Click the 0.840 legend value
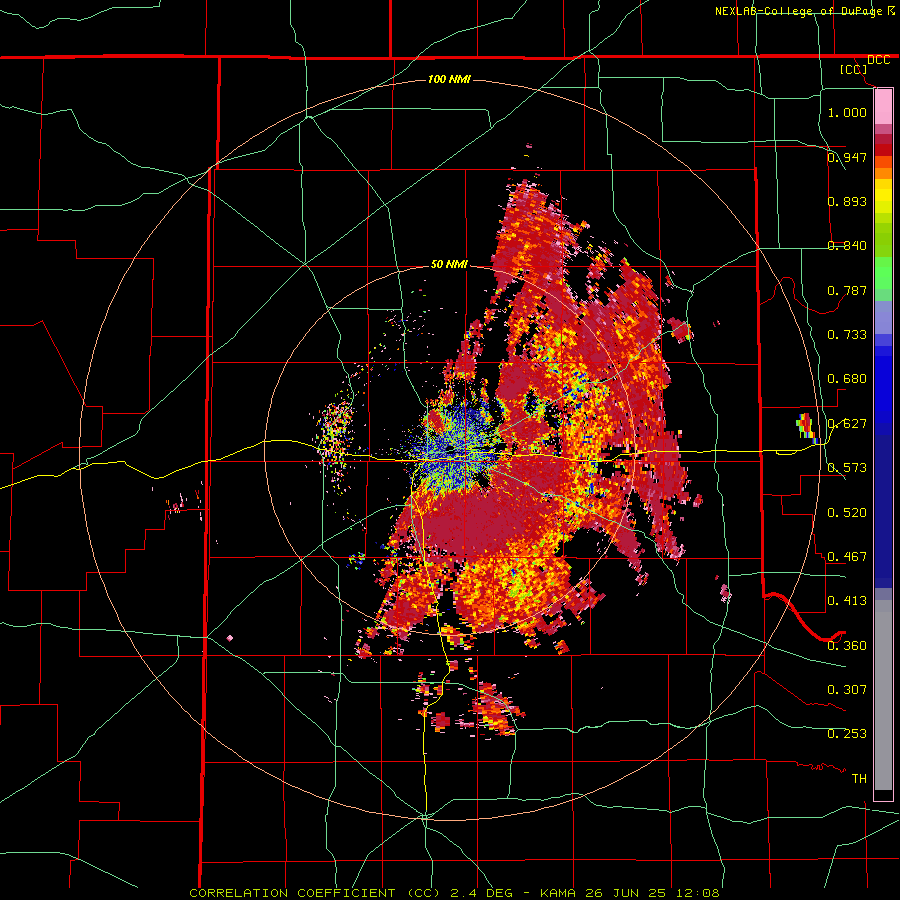The height and width of the screenshot is (900, 900). pos(847,246)
